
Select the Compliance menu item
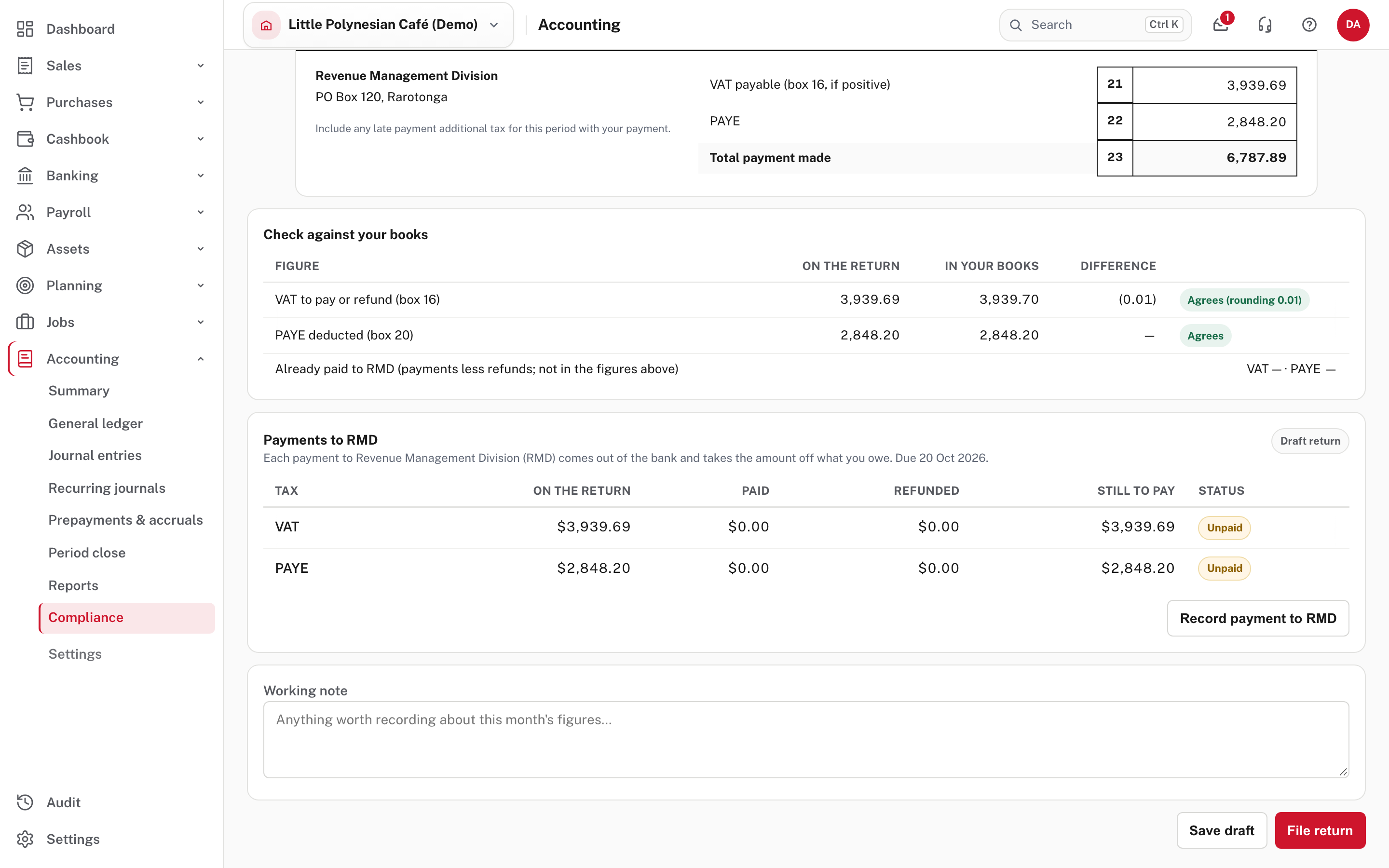click(127, 618)
